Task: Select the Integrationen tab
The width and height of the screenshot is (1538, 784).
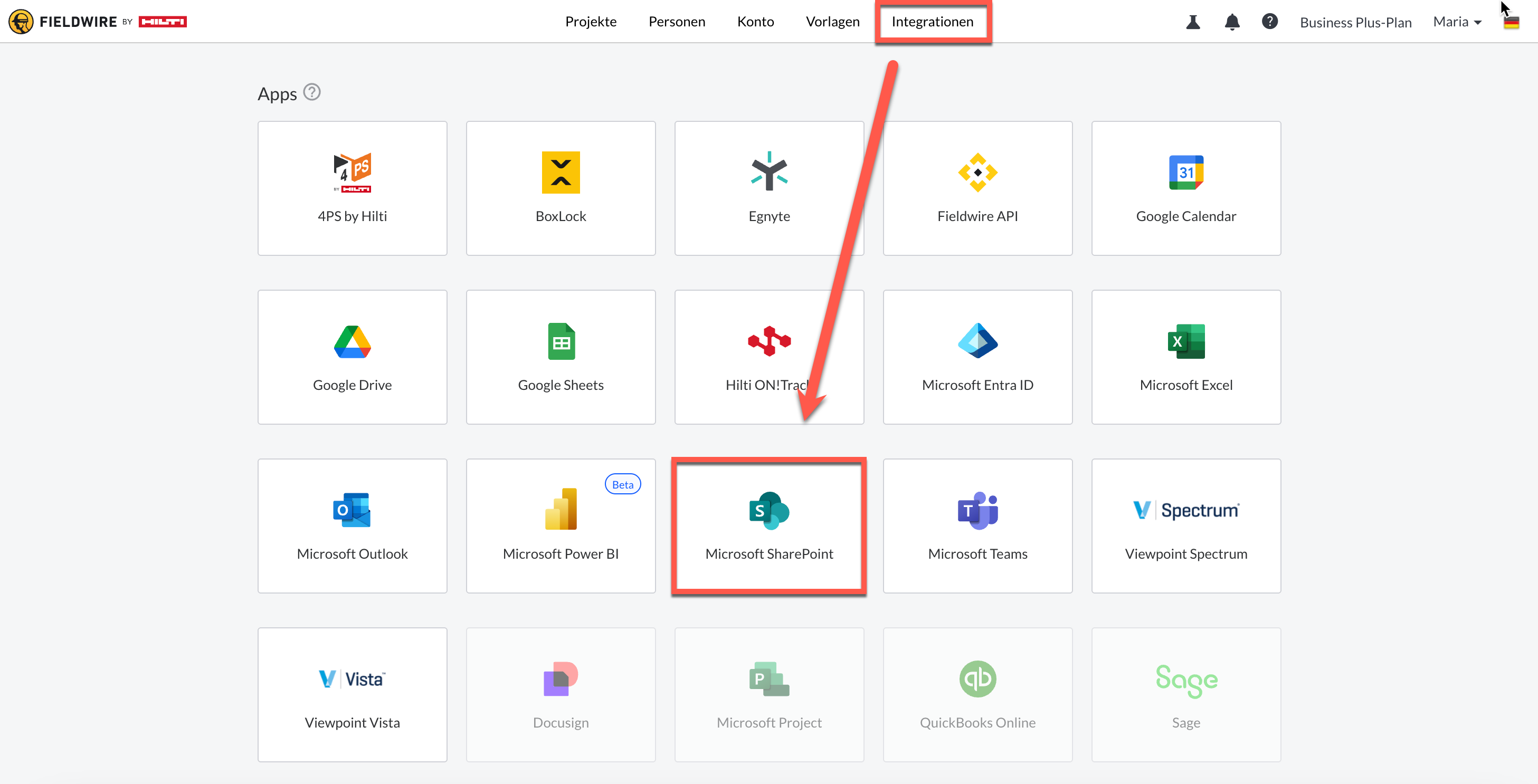Action: [932, 22]
